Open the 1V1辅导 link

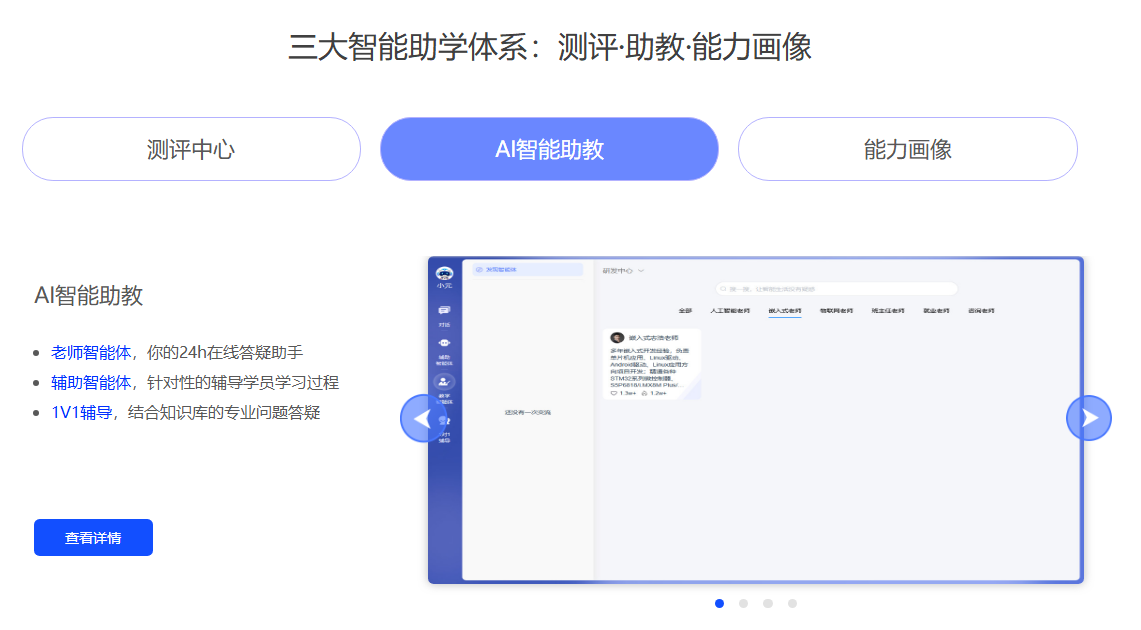coord(82,412)
